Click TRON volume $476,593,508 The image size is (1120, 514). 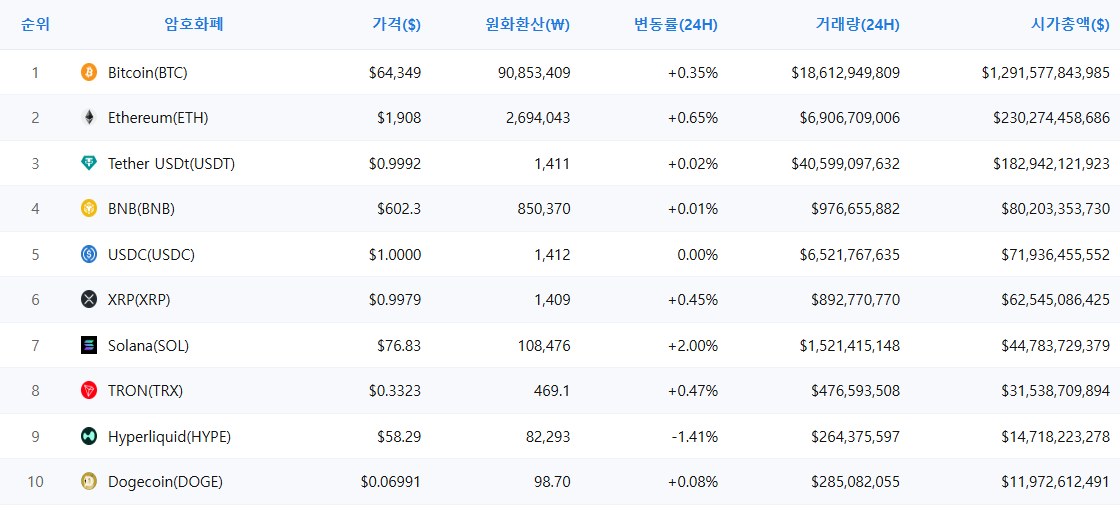856,391
